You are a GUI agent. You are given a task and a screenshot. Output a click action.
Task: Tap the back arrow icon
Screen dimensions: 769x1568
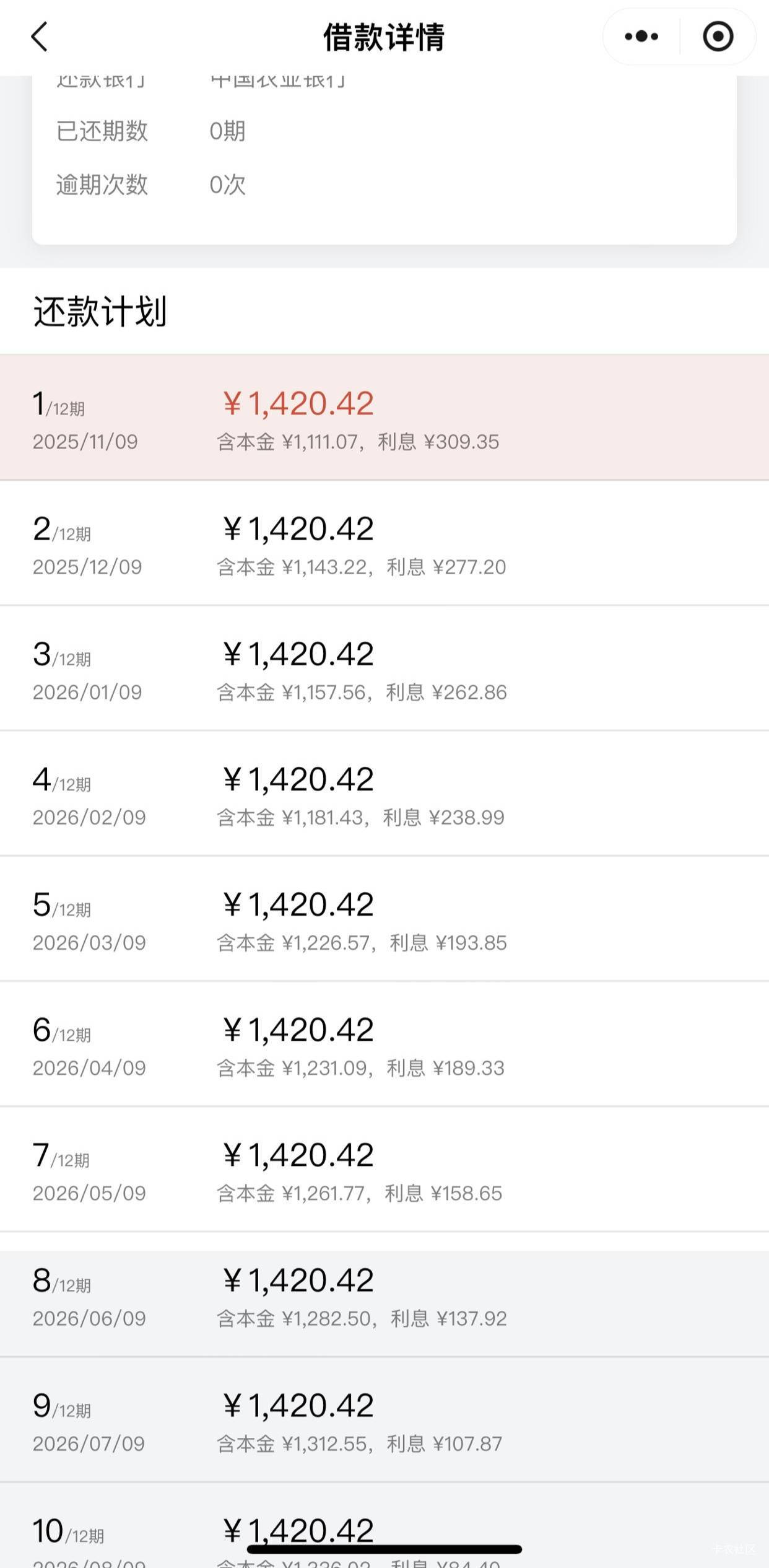[x=40, y=37]
